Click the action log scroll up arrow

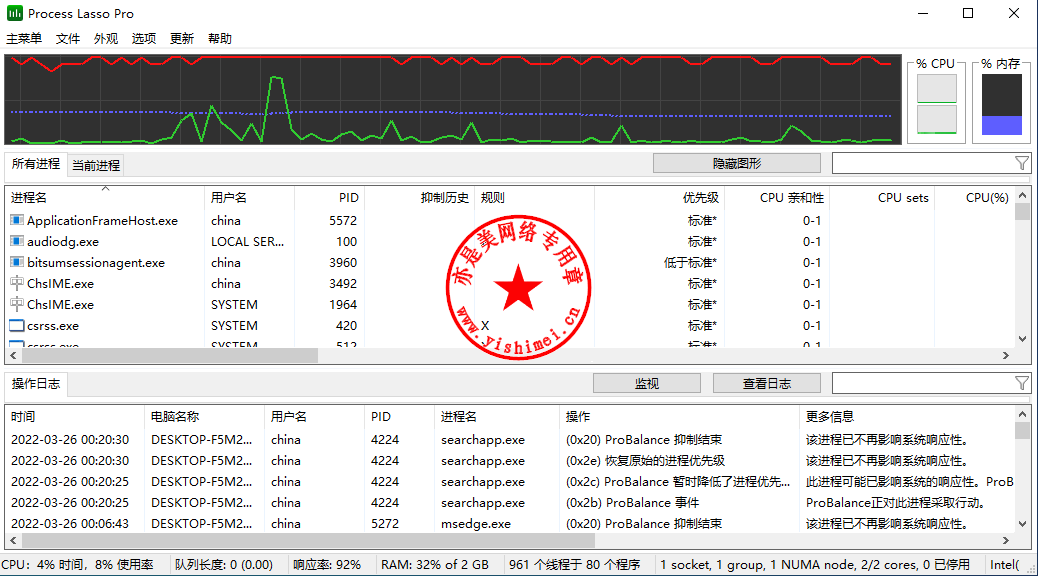click(x=1023, y=414)
